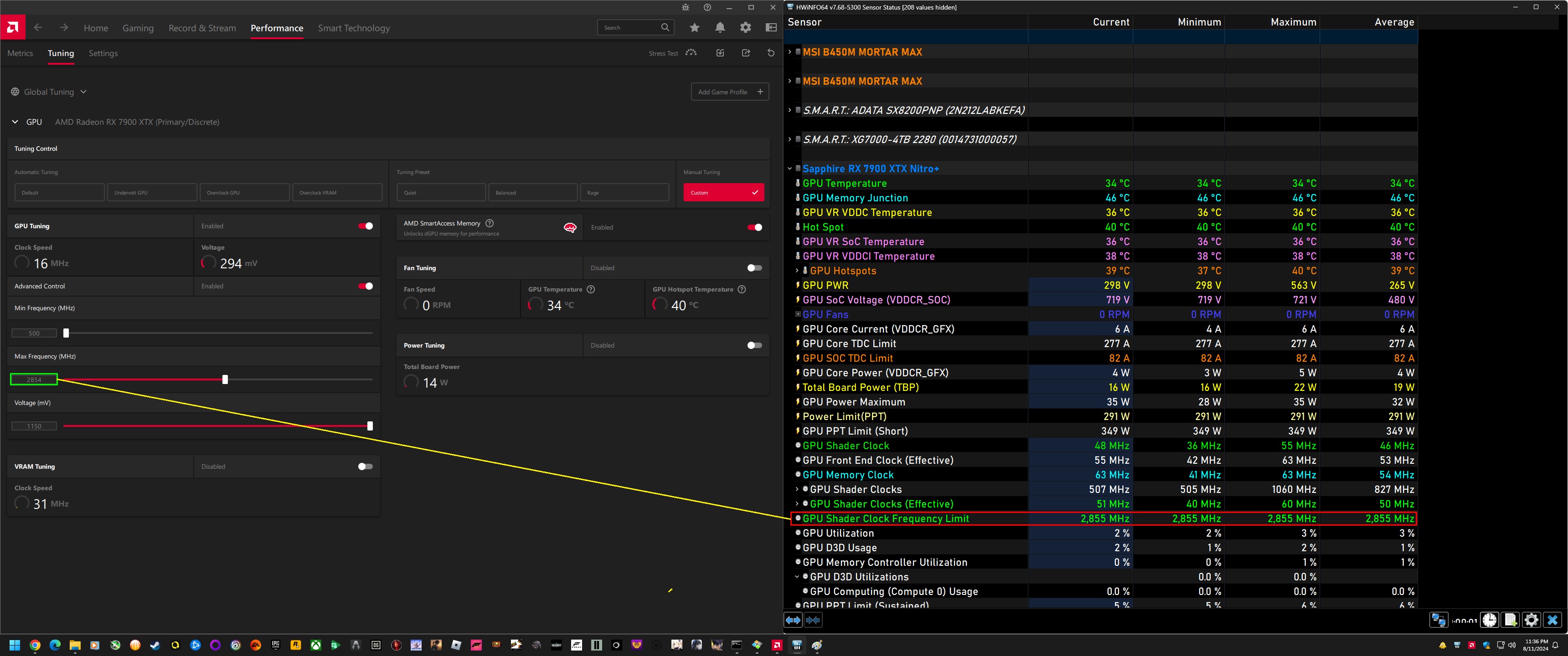This screenshot has width=1568, height=656.
Task: Open the Xbox app in the taskbar
Action: (316, 645)
